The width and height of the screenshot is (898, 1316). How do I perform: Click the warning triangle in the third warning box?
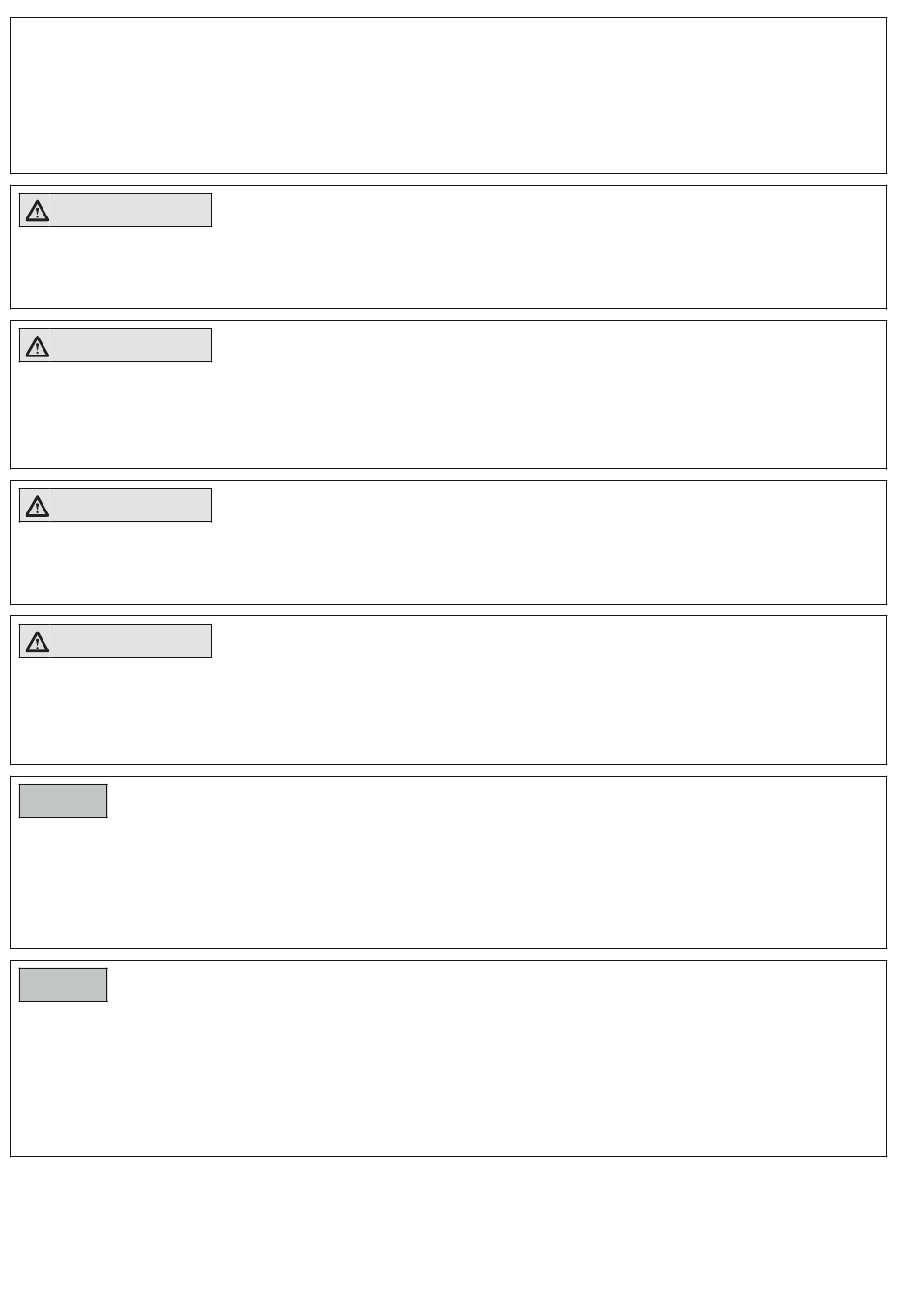tap(37, 506)
